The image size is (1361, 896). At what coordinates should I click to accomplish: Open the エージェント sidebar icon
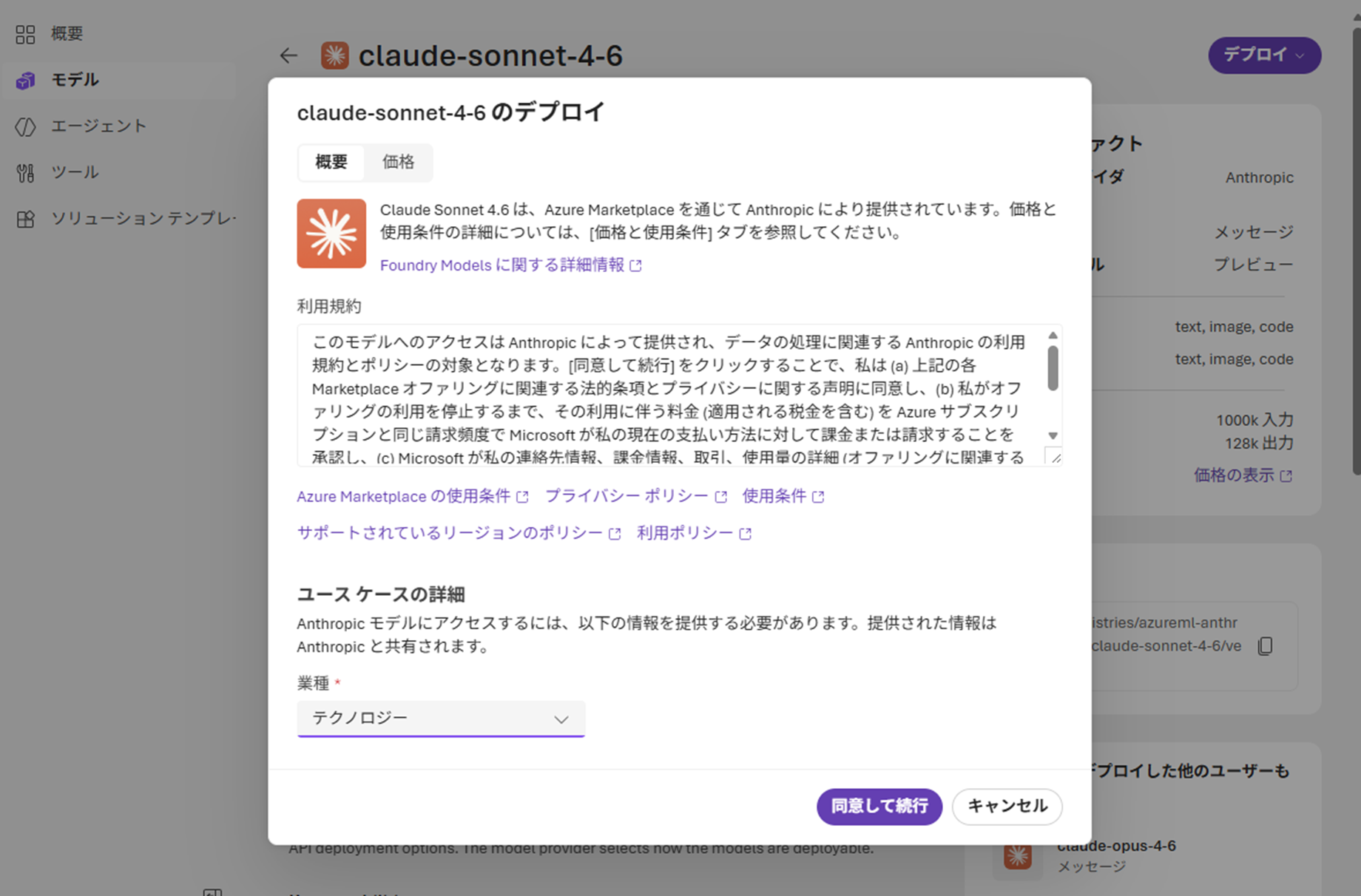point(26,126)
